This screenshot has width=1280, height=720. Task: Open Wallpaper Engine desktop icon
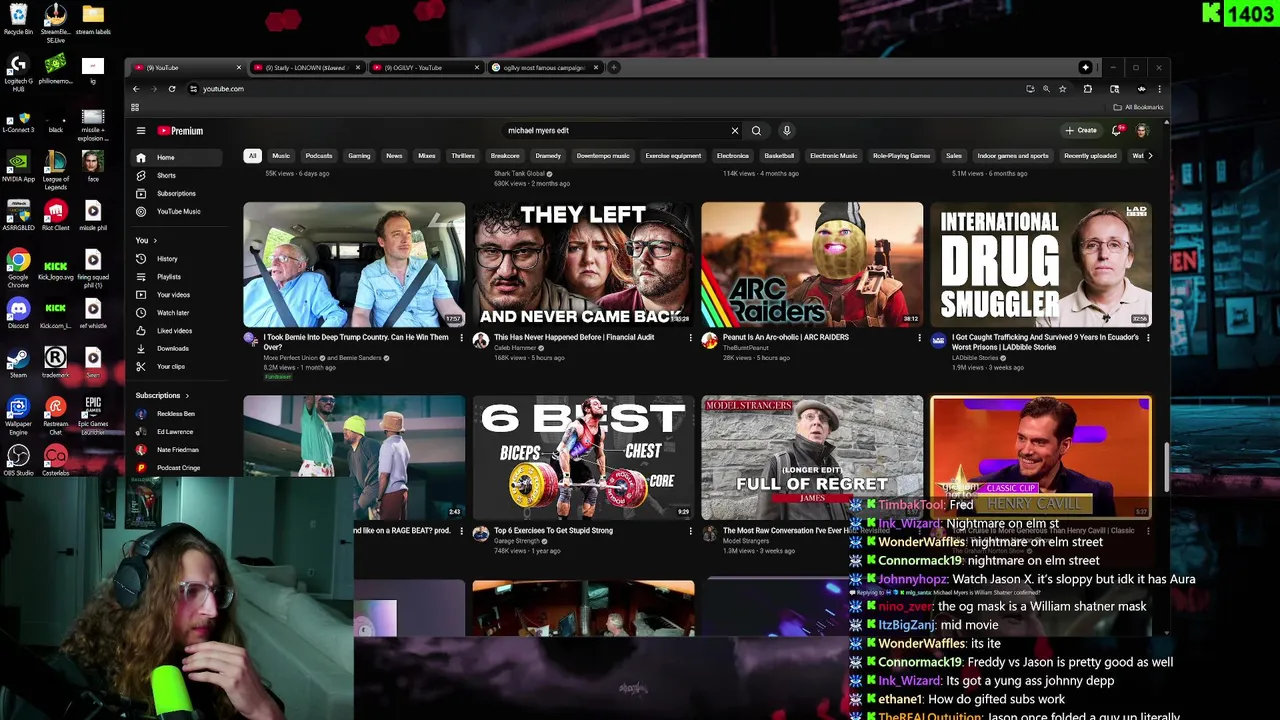pos(18,414)
